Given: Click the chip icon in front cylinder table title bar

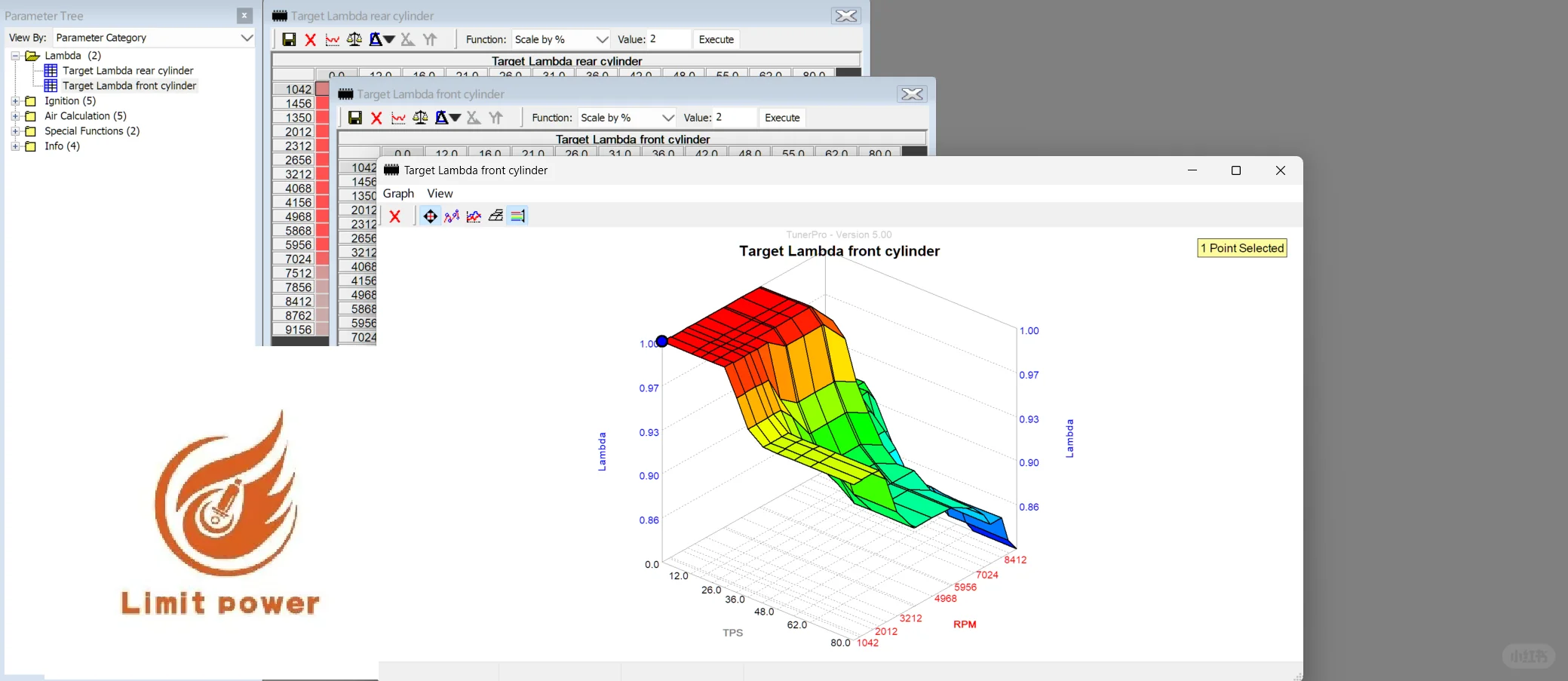Looking at the screenshot, I should point(345,94).
